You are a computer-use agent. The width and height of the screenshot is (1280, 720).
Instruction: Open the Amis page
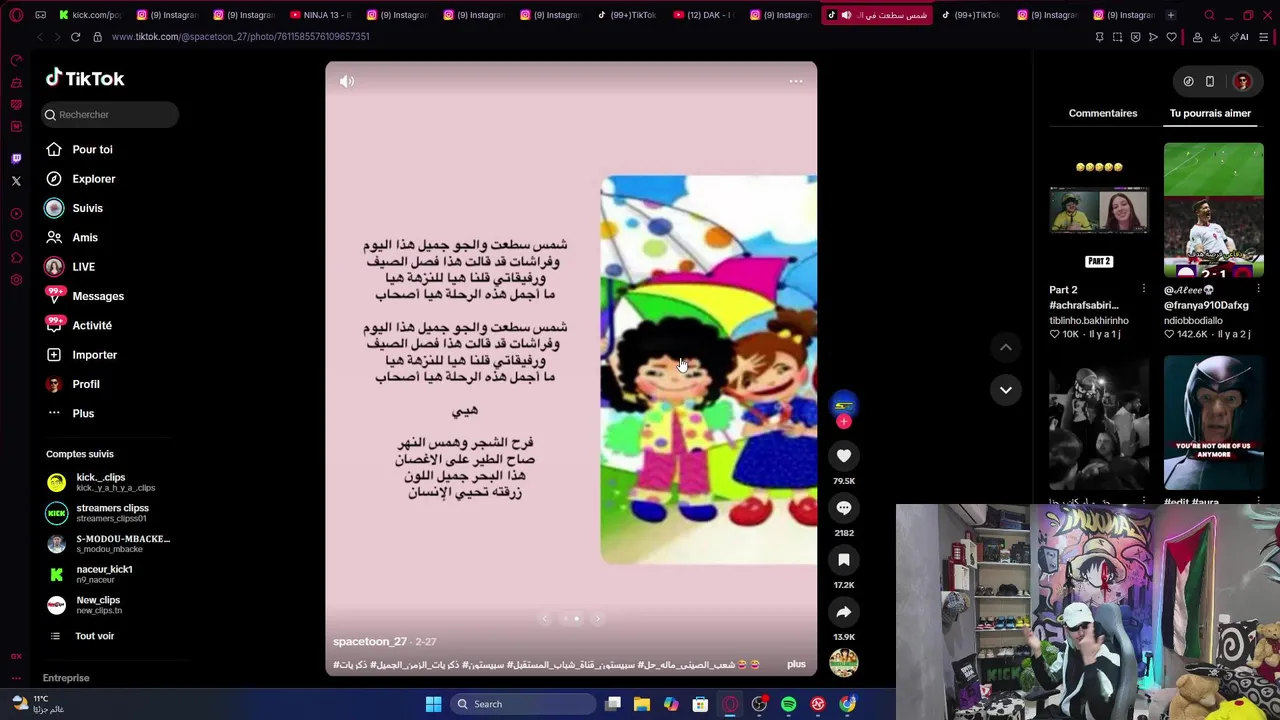coord(85,237)
